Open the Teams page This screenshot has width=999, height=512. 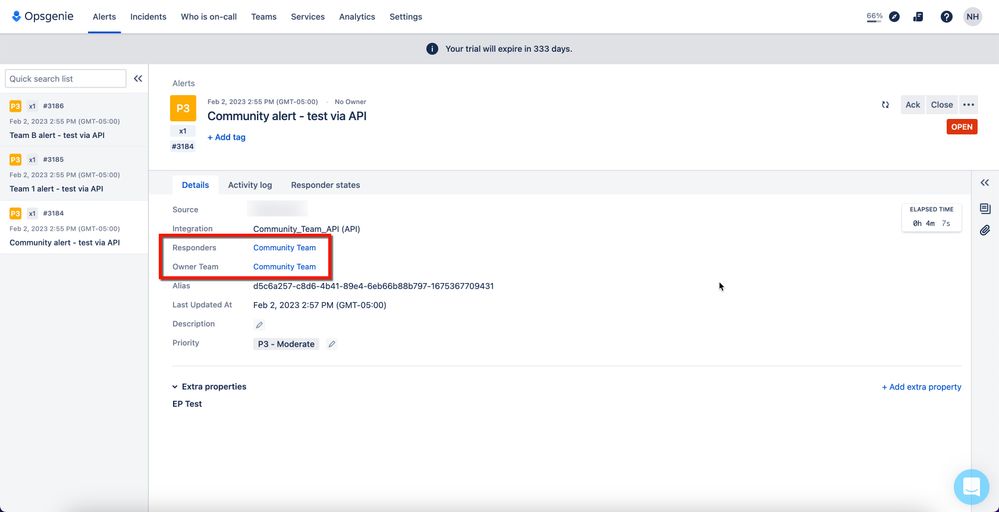pos(264,17)
